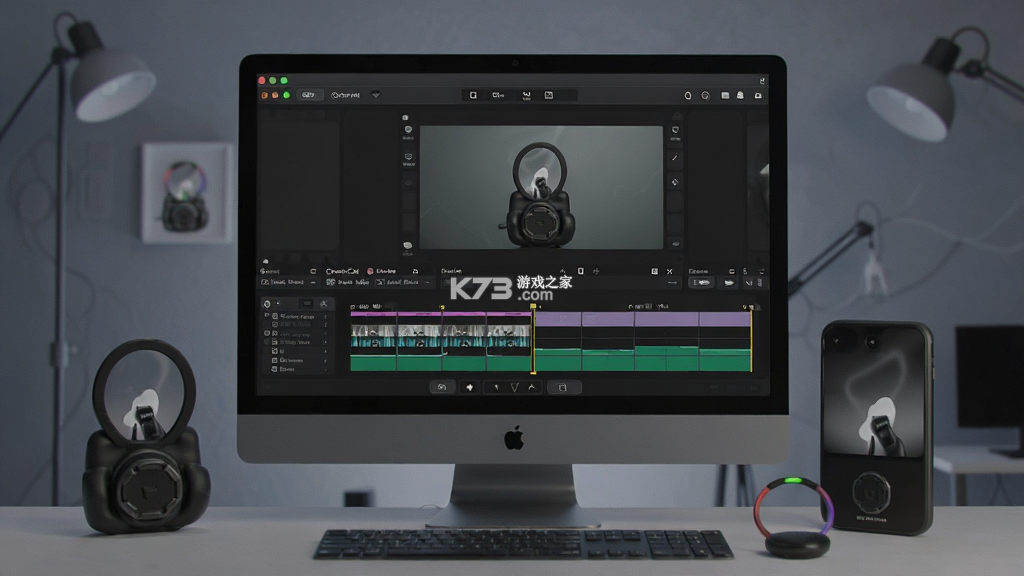Click the outlined pill button in the right panel's controls
This screenshot has width=1024, height=576.
[701, 282]
